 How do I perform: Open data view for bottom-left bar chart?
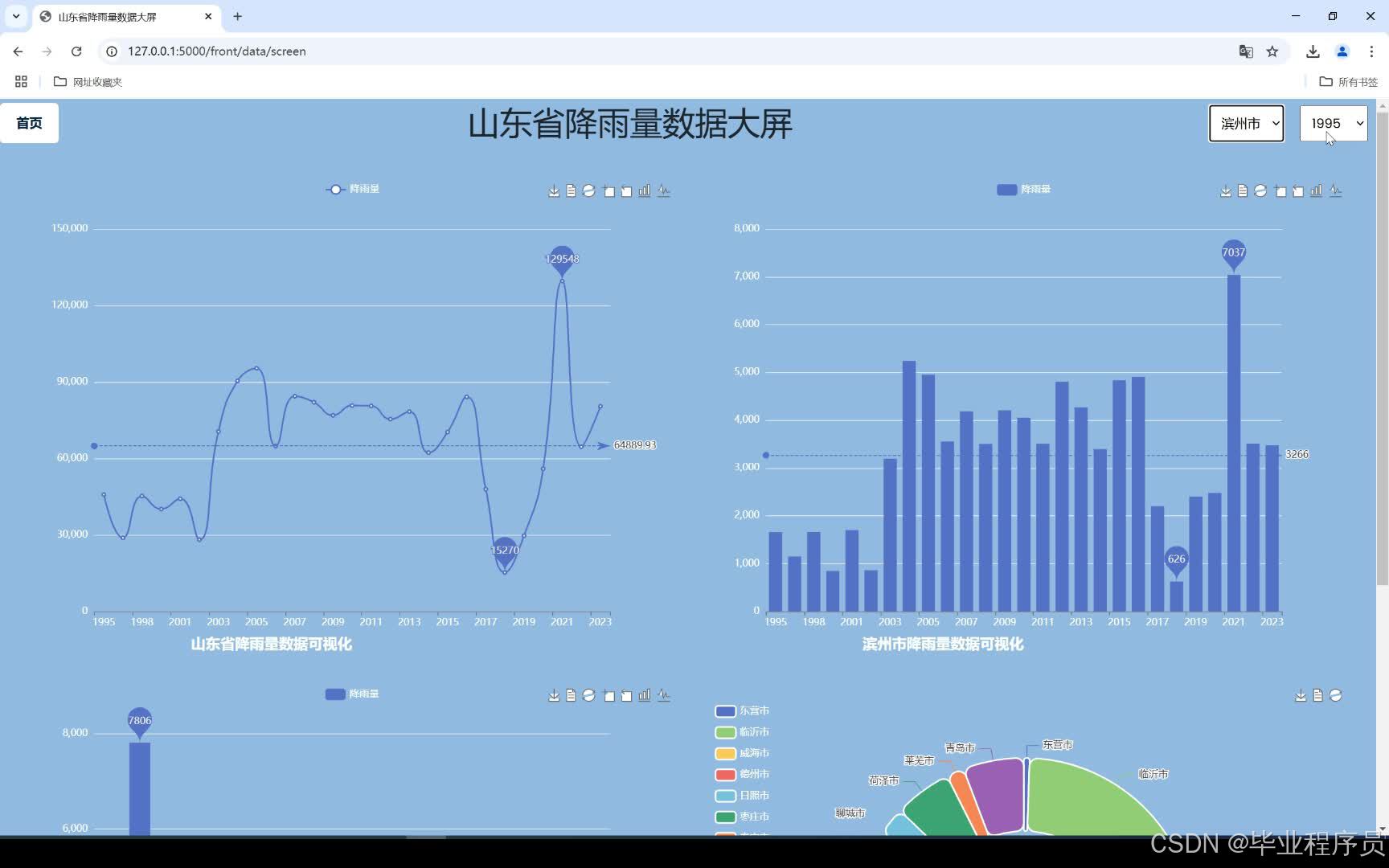click(571, 695)
